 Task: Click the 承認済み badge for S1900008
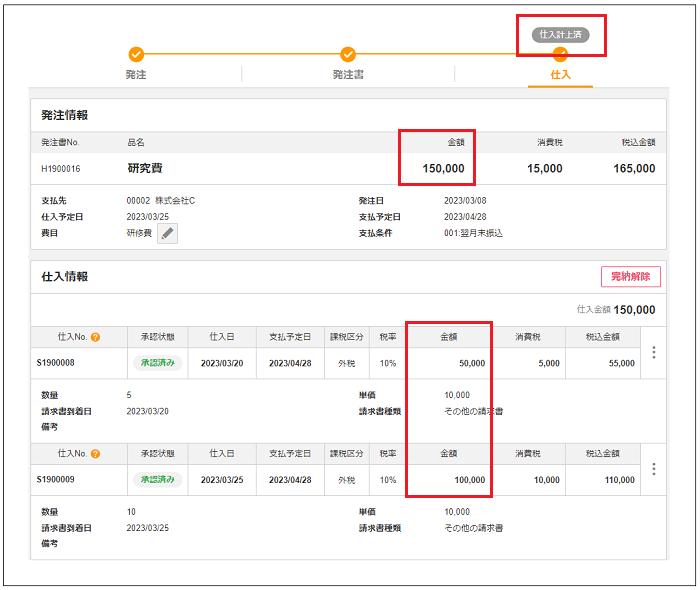point(158,363)
